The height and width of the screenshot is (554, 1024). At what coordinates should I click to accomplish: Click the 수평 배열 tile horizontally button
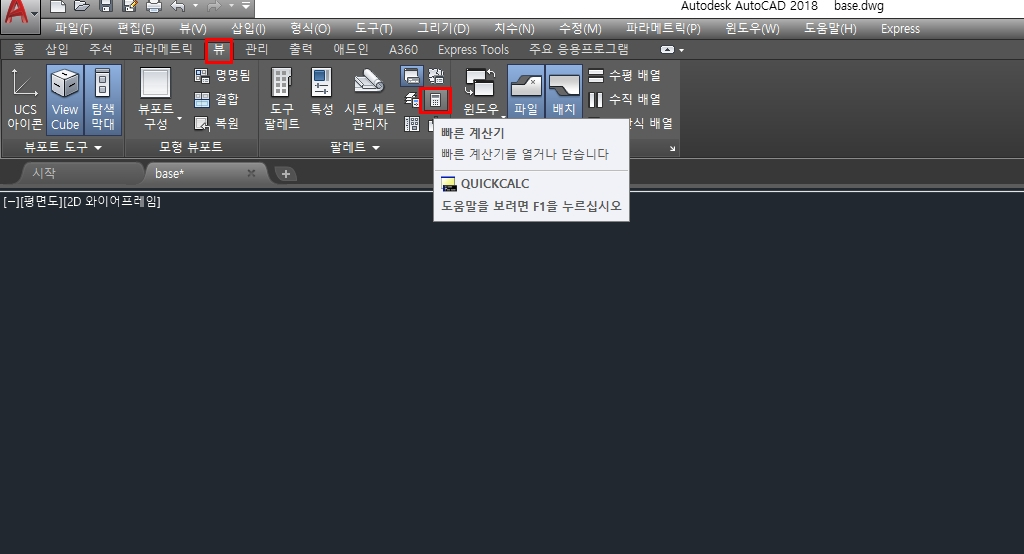(x=625, y=75)
